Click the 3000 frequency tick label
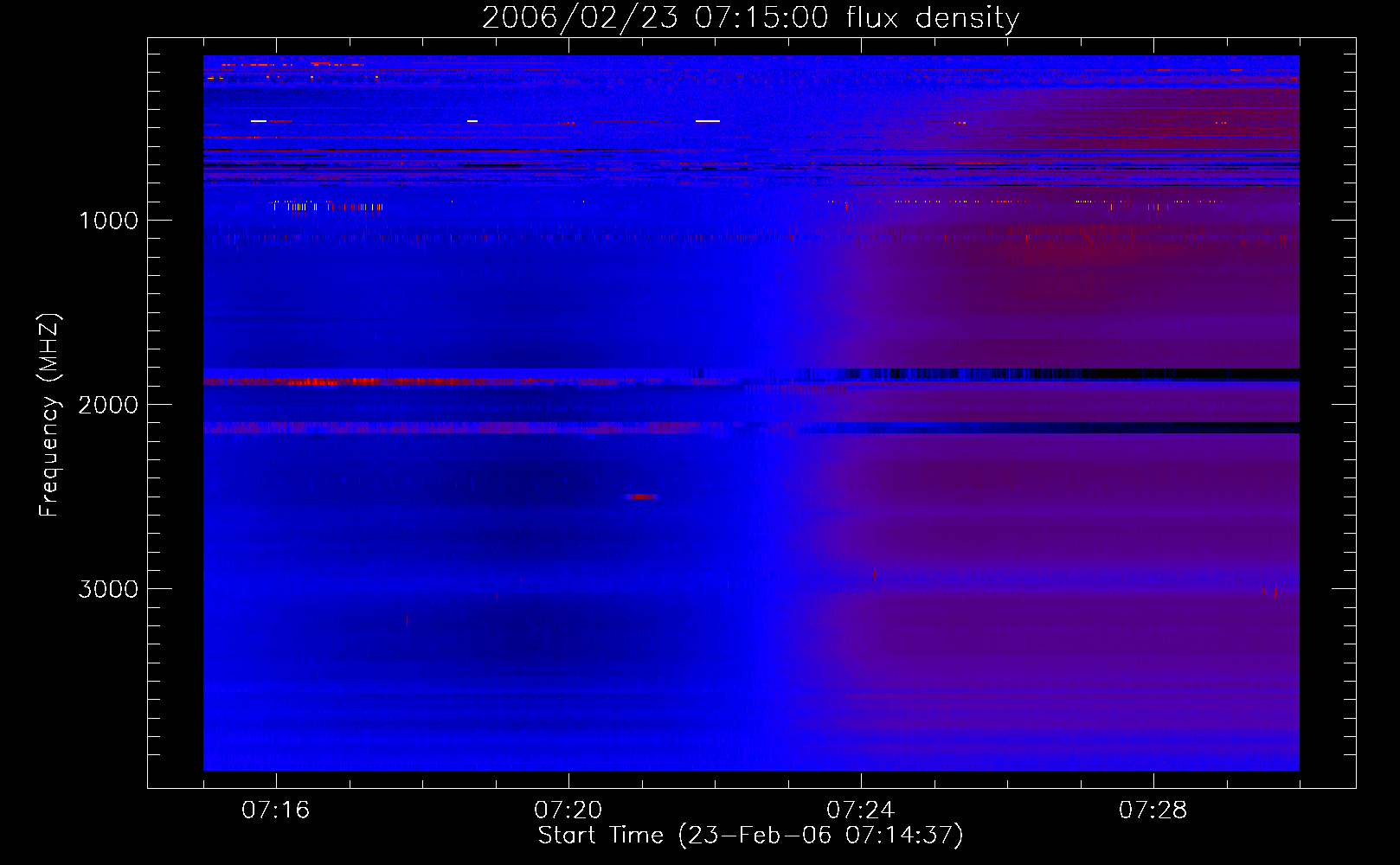 tap(108, 589)
